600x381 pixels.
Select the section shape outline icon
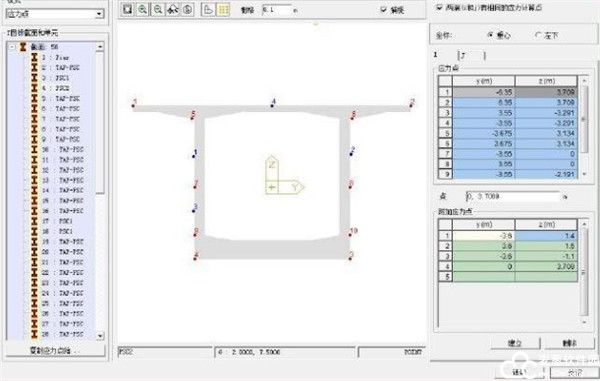click(x=208, y=9)
